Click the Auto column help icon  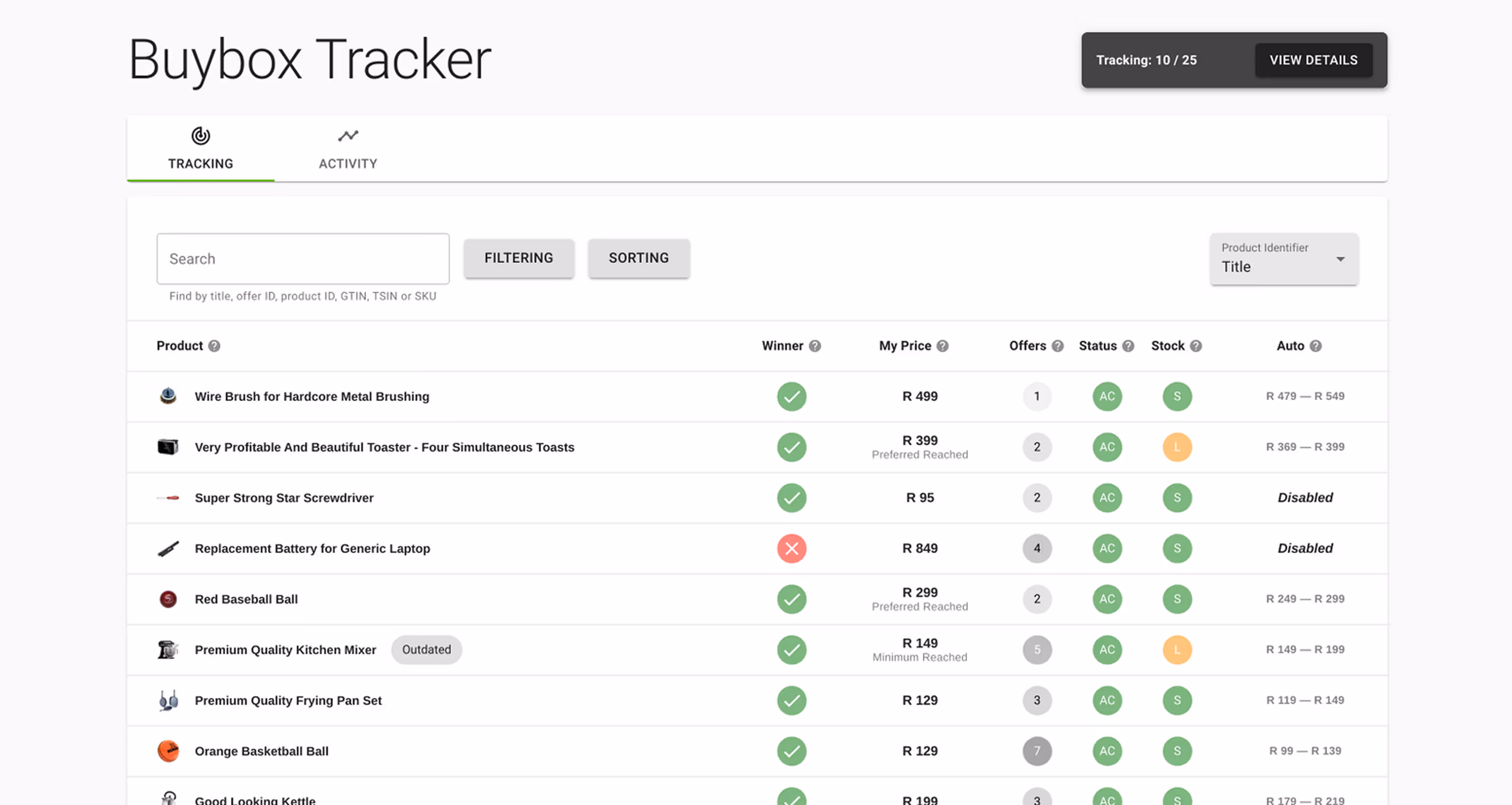coord(1315,346)
